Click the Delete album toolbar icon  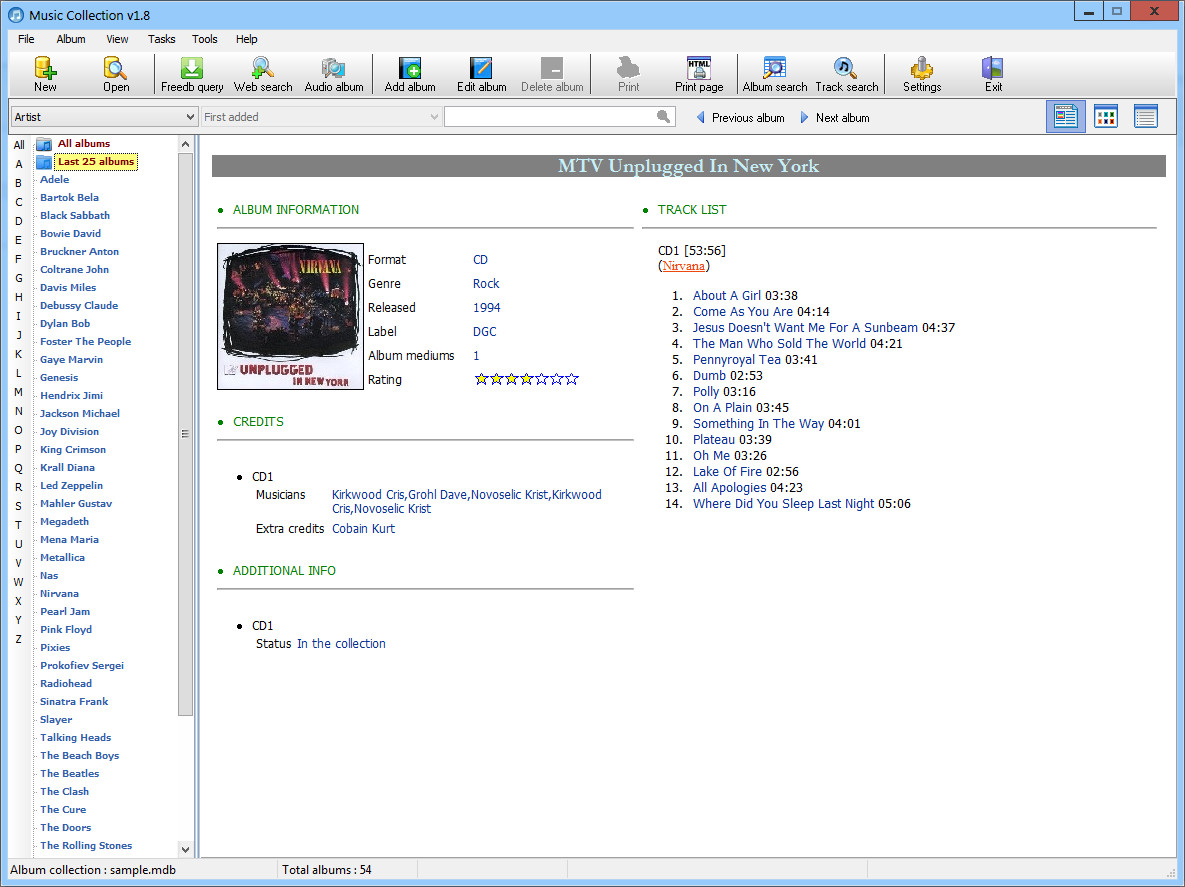tap(552, 74)
